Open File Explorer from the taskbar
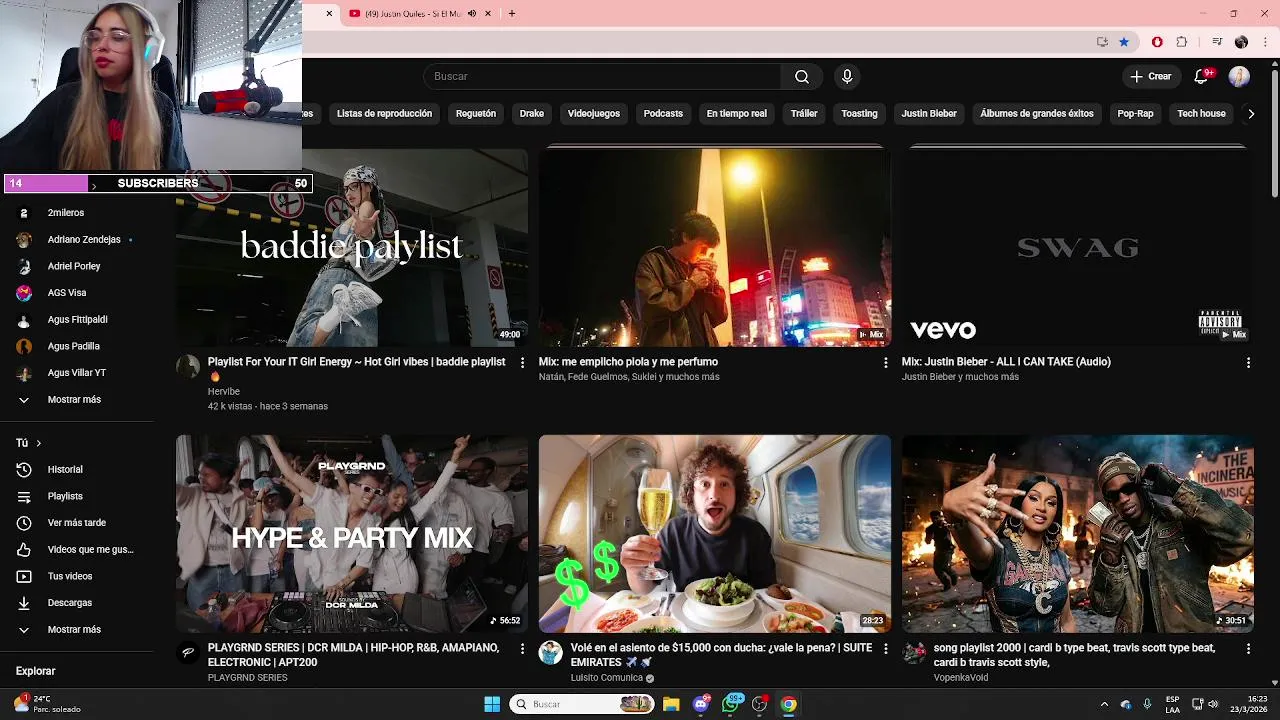Screen dimensions: 1280x720 pyautogui.click(x=671, y=704)
